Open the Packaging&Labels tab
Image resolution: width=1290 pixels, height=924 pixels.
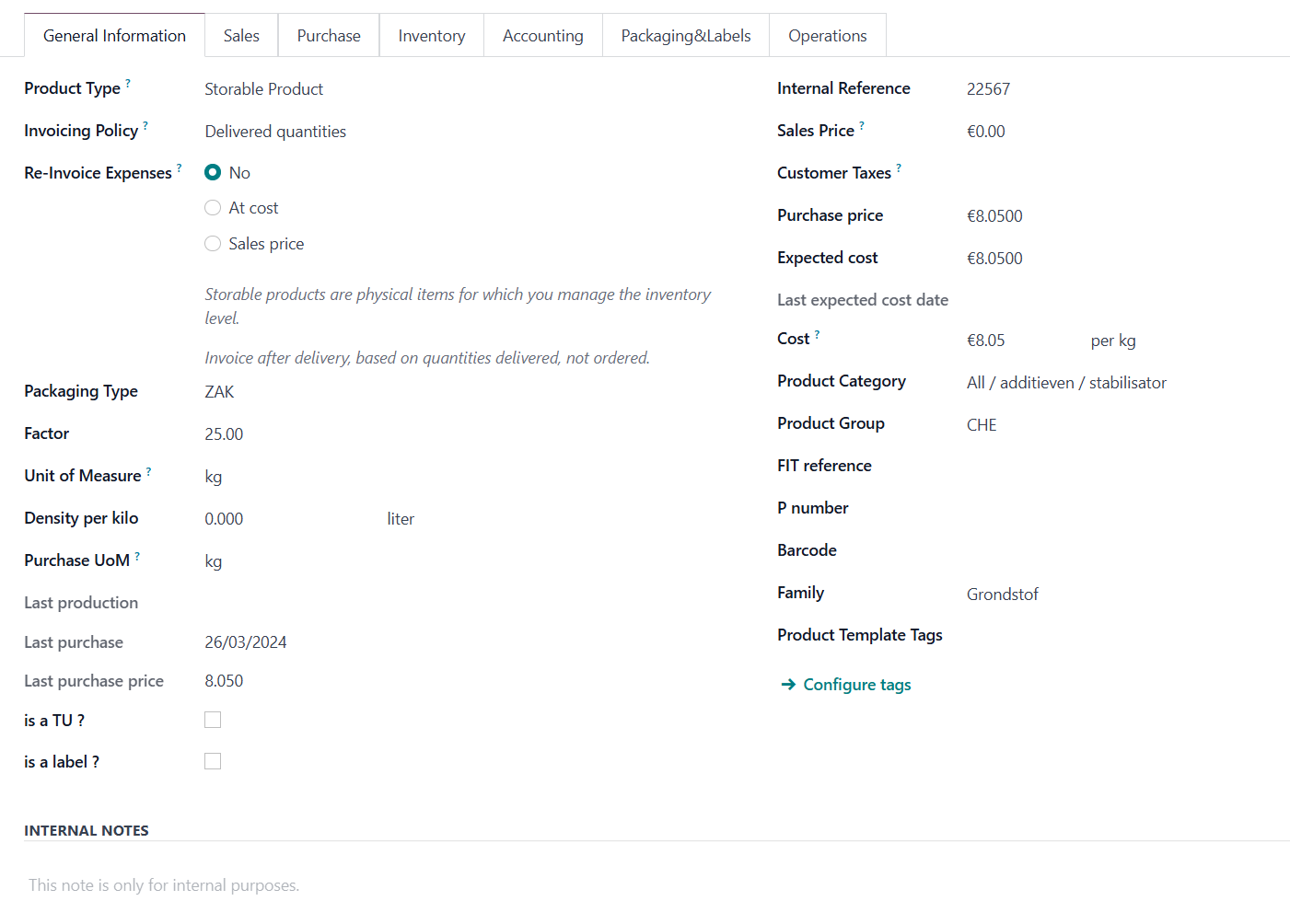coord(686,36)
